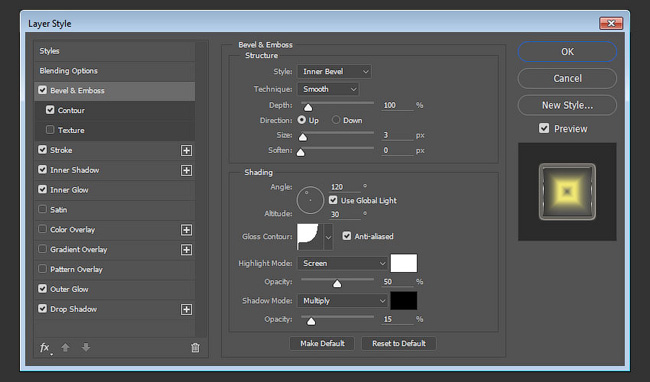Open Shadow Mode dropdown showing Multiply
Screen dimensions: 650x382
pos(342,300)
